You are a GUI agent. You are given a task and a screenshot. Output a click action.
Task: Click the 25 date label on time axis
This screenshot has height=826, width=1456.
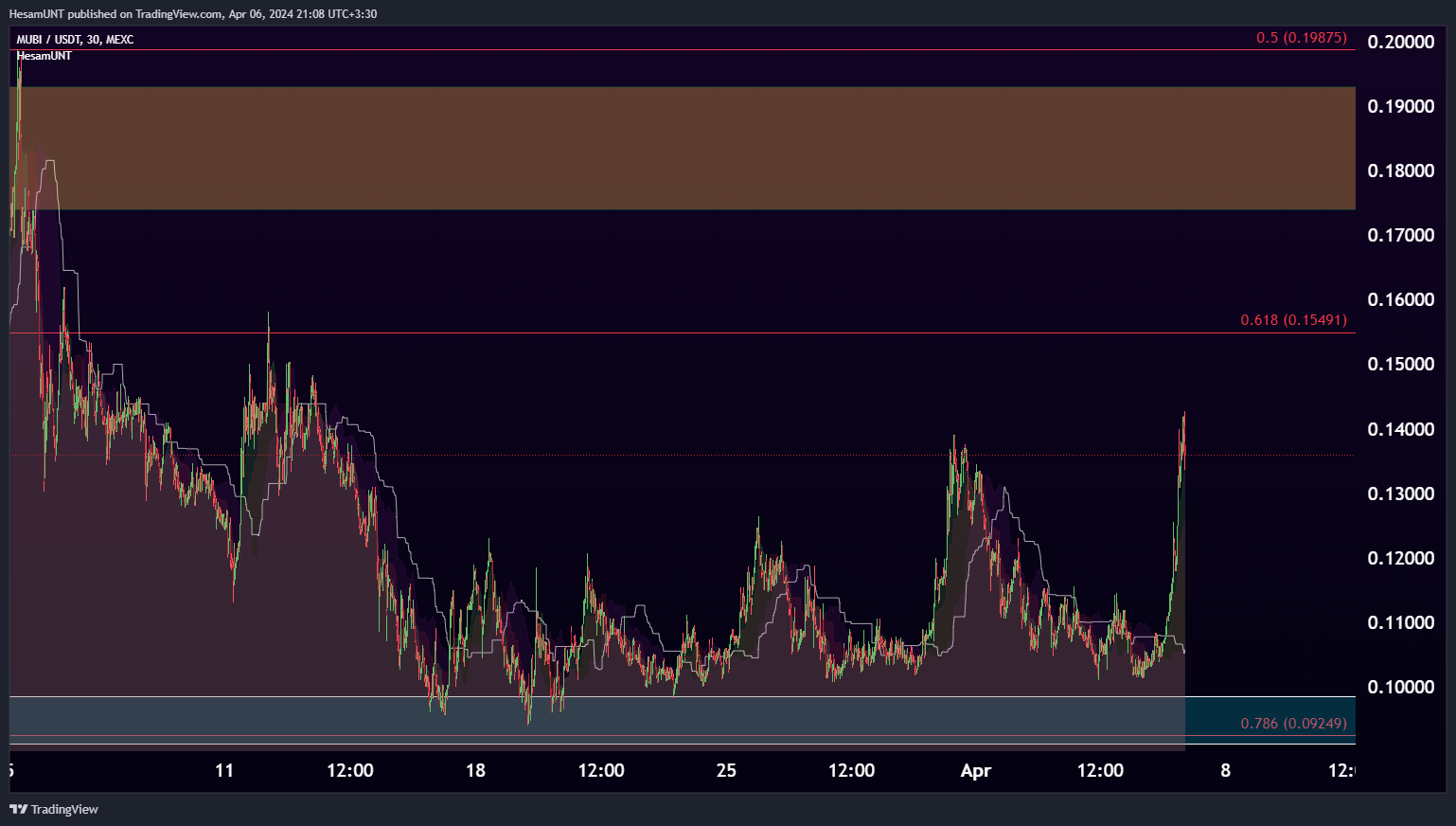(x=726, y=770)
